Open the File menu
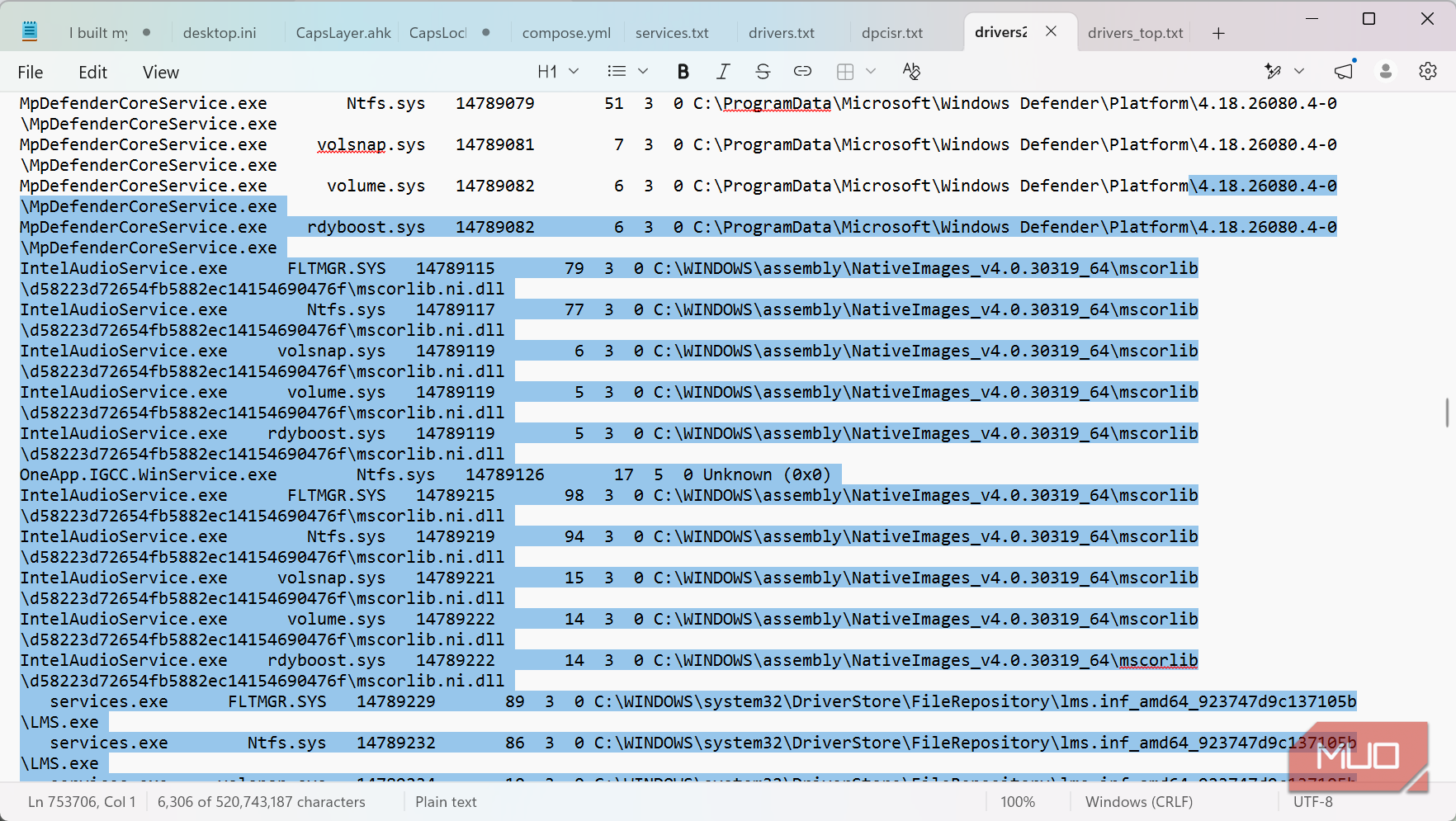The height and width of the screenshot is (821, 1456). [x=31, y=73]
